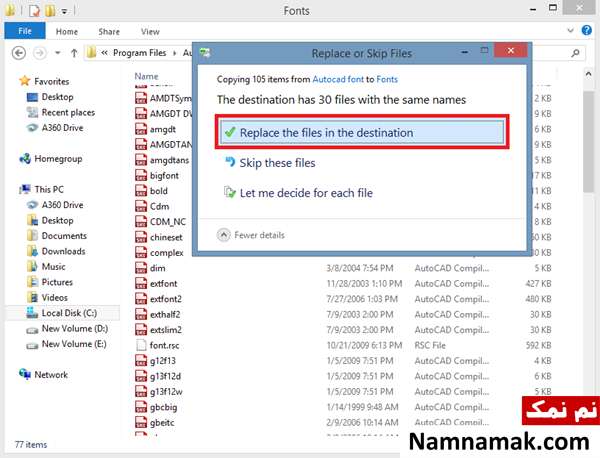Screen dimensions: 600x458
Task: Select the font.rsc file icon
Action: (141, 345)
